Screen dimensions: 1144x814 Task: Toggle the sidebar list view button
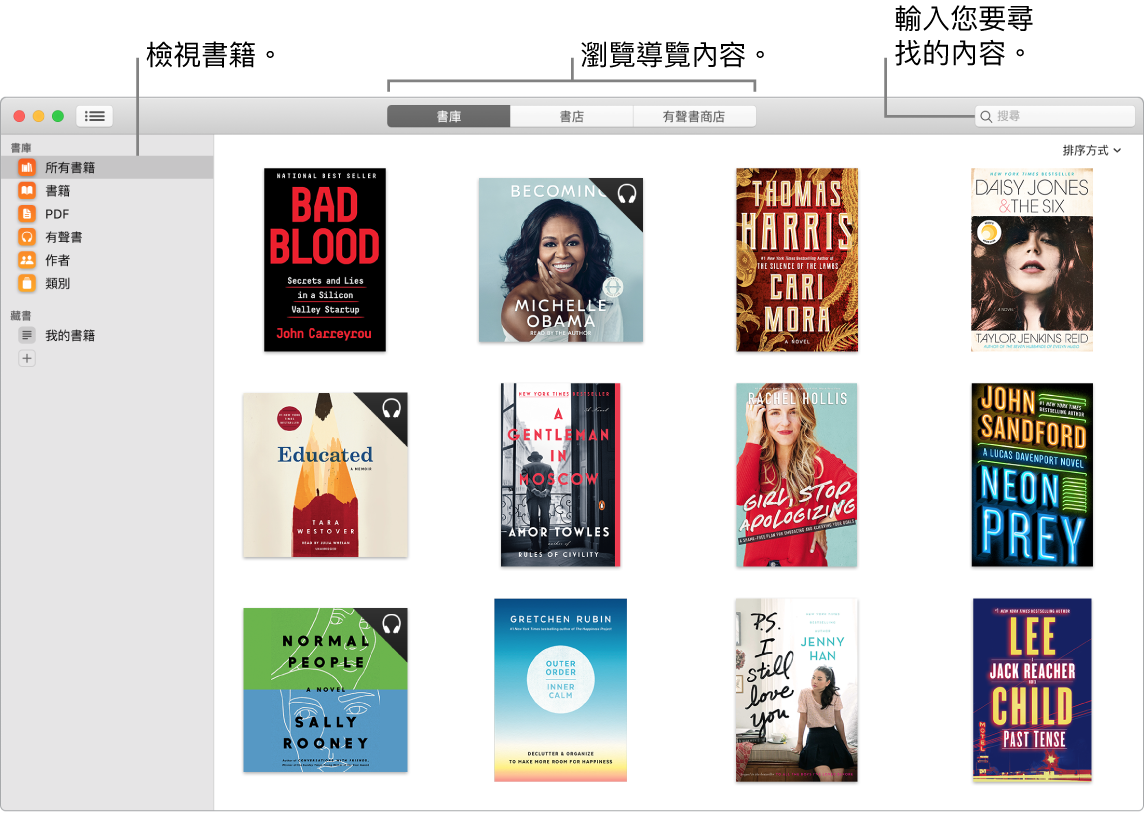94,116
